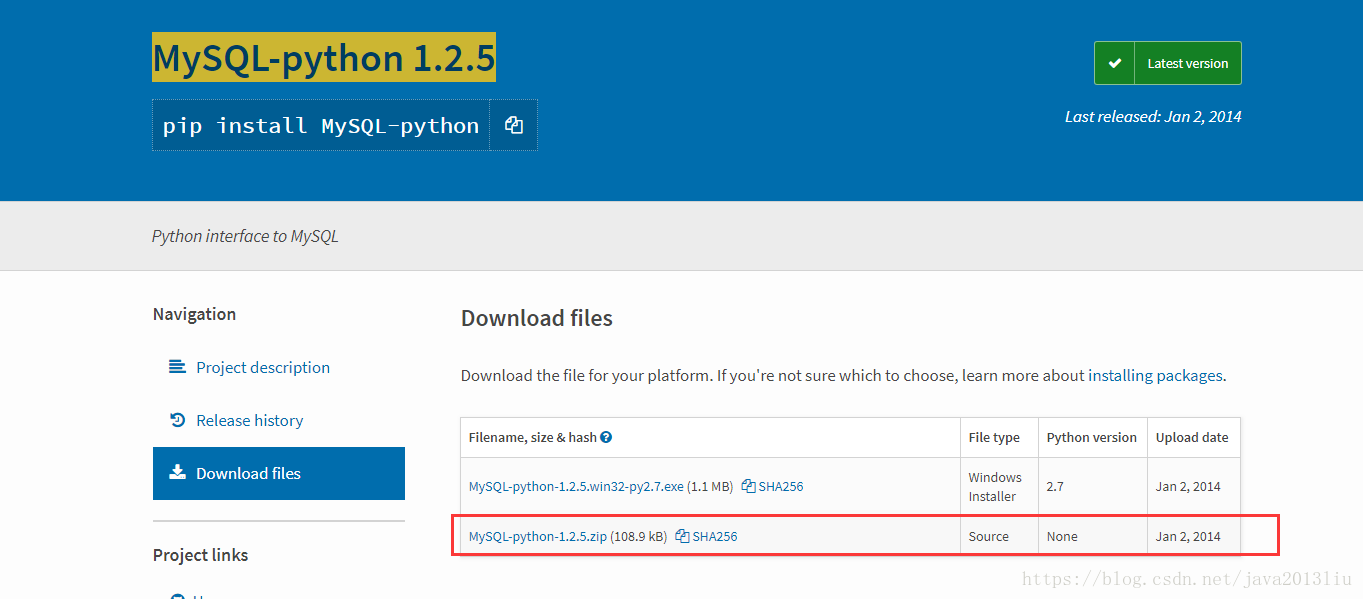The height and width of the screenshot is (599, 1363).
Task: Click SHA256 link in the zip row
Action: pyautogui.click(x=714, y=537)
